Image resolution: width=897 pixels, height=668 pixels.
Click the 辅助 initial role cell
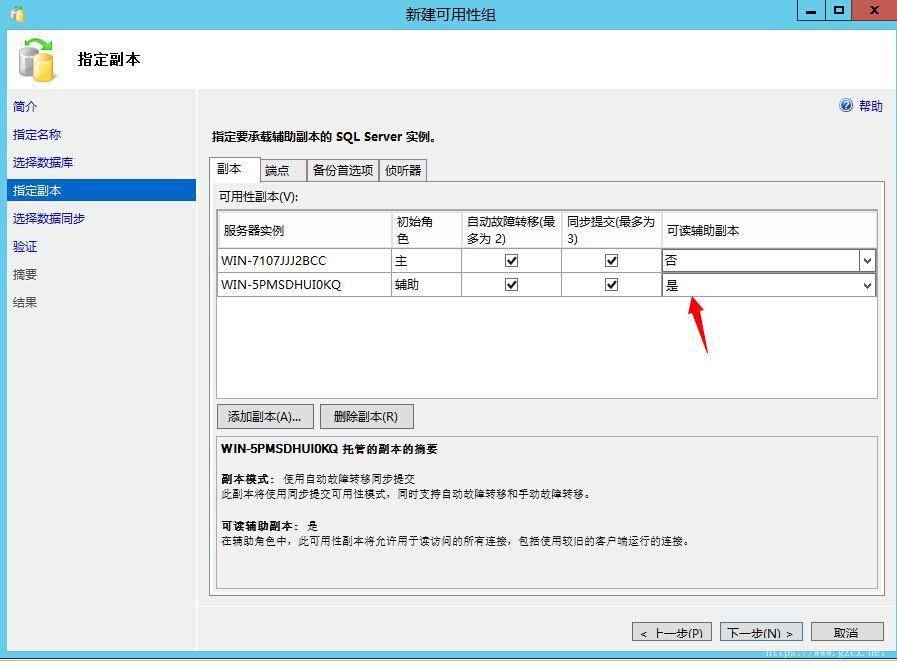pos(426,285)
